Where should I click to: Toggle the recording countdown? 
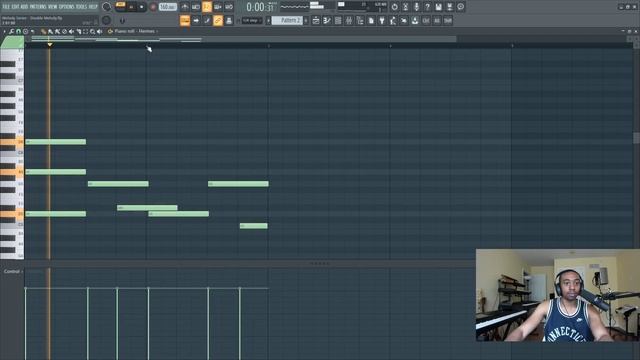[x=207, y=7]
